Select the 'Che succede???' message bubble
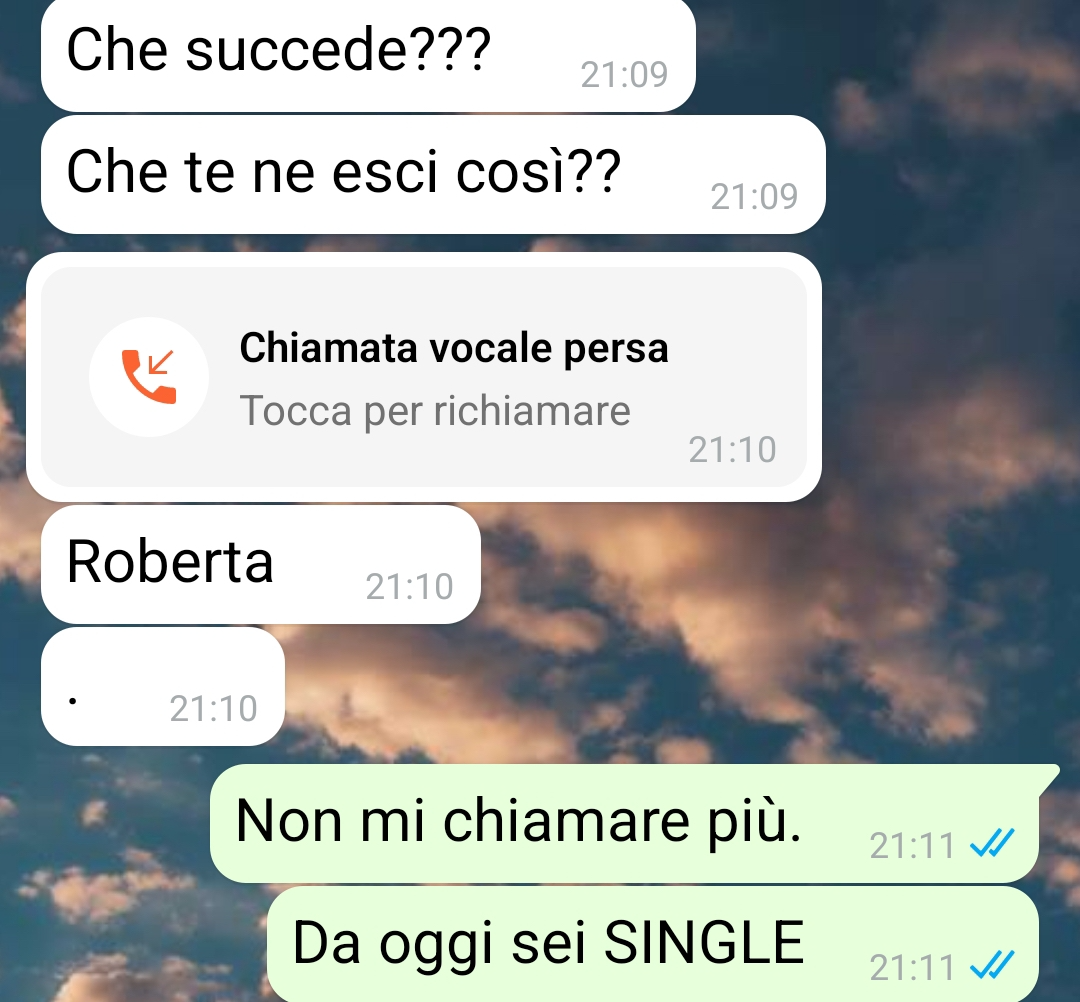 (x=368, y=55)
